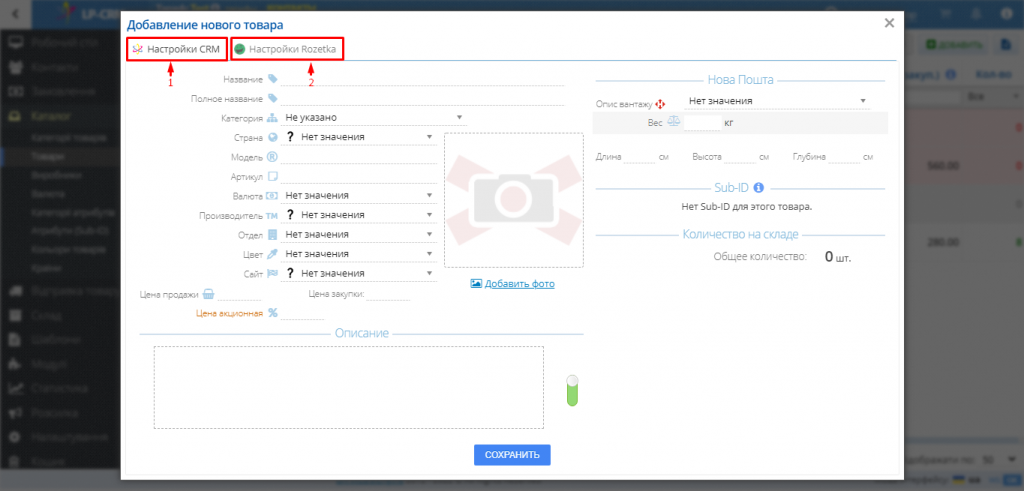Click the Глубина input field
The width and height of the screenshot is (1024, 491).
point(844,157)
